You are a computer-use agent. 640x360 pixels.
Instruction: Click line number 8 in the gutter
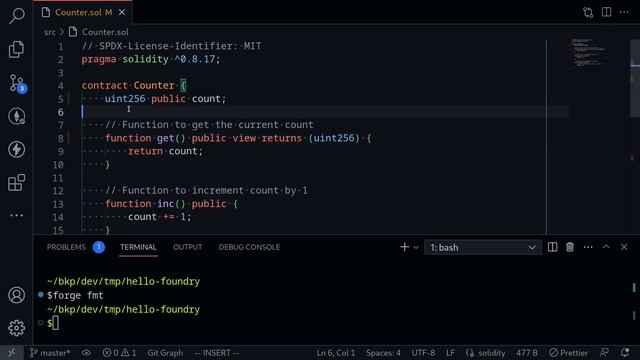(x=60, y=138)
